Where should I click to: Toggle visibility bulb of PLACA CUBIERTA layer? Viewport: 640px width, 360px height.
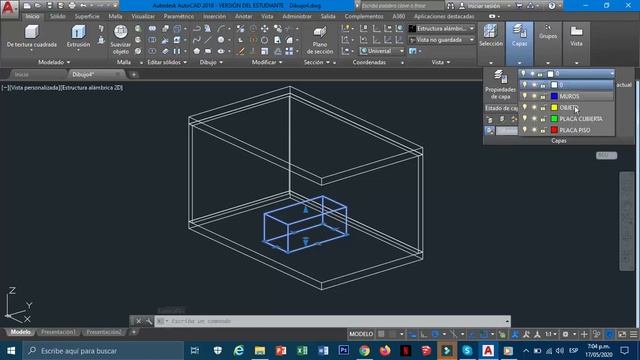[x=525, y=119]
